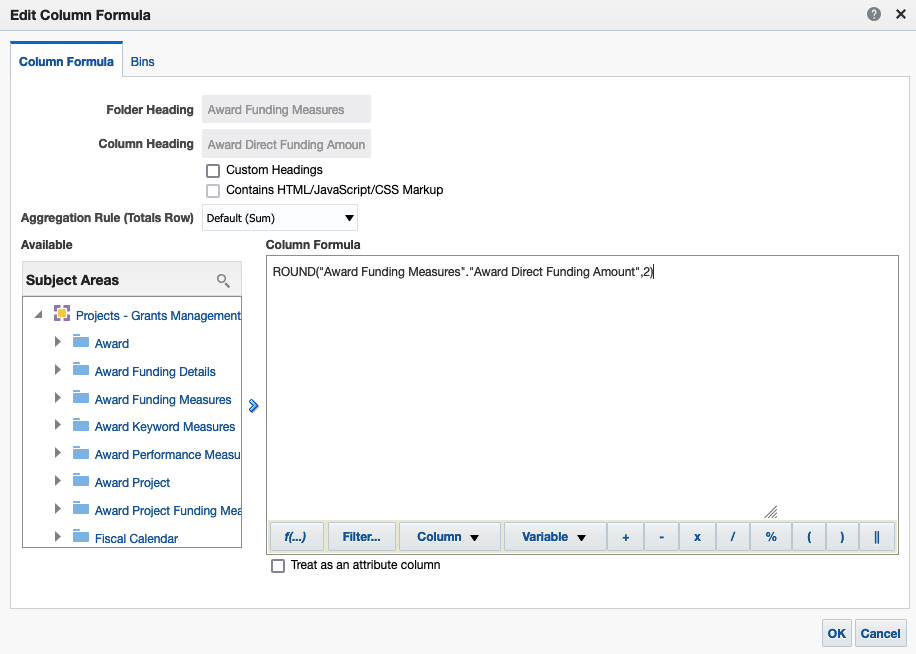Expand the Award folder
The image size is (916, 654).
point(57,342)
